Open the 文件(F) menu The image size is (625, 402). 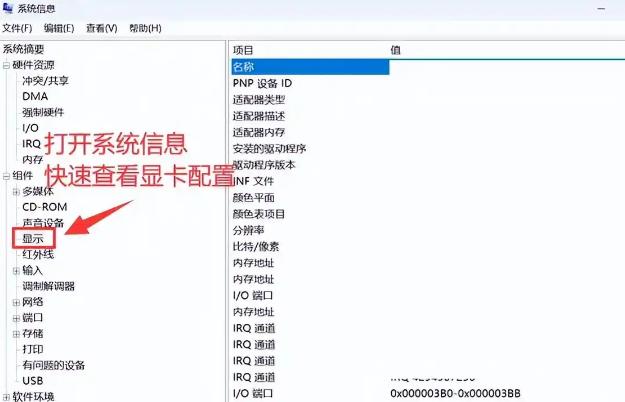coord(17,28)
